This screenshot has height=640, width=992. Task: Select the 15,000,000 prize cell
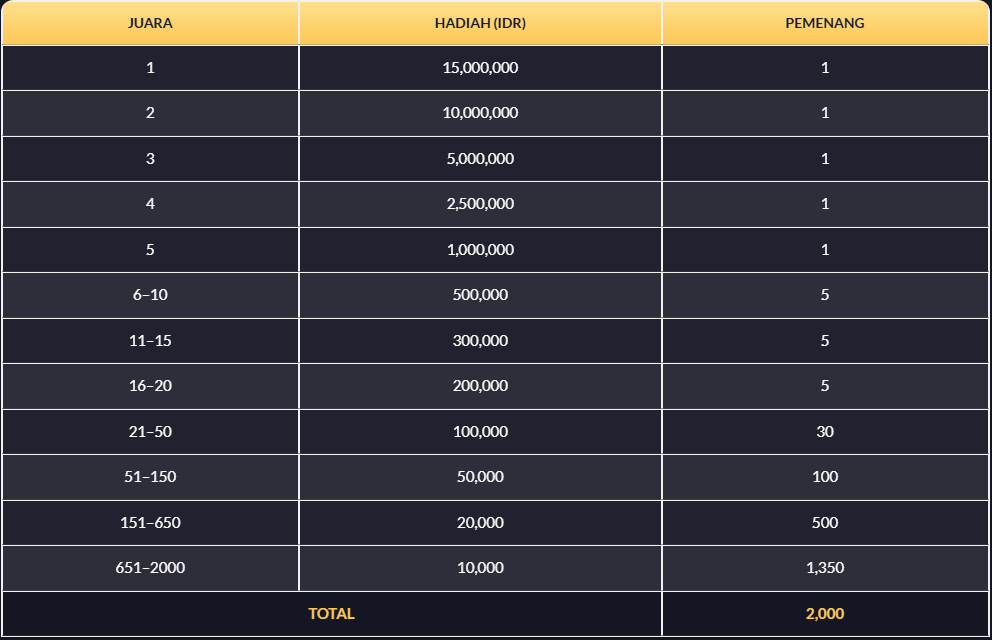click(x=480, y=68)
